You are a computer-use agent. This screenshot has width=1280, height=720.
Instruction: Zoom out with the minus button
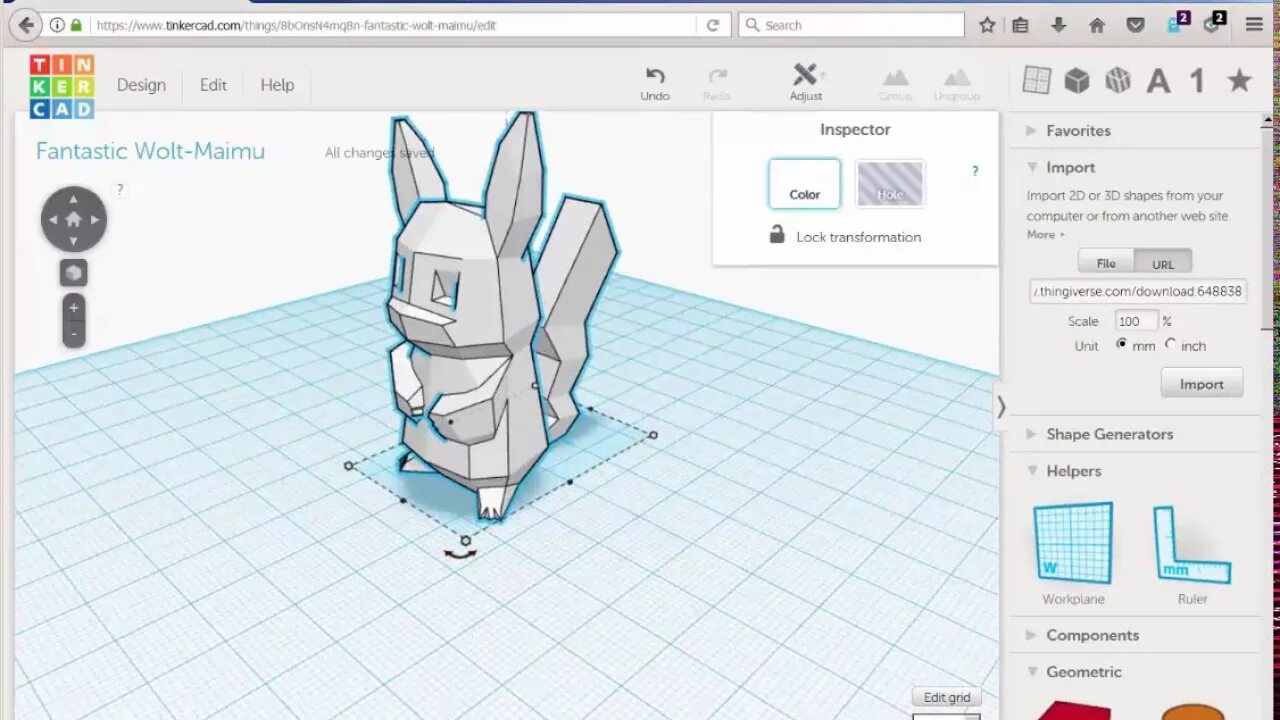tap(74, 334)
